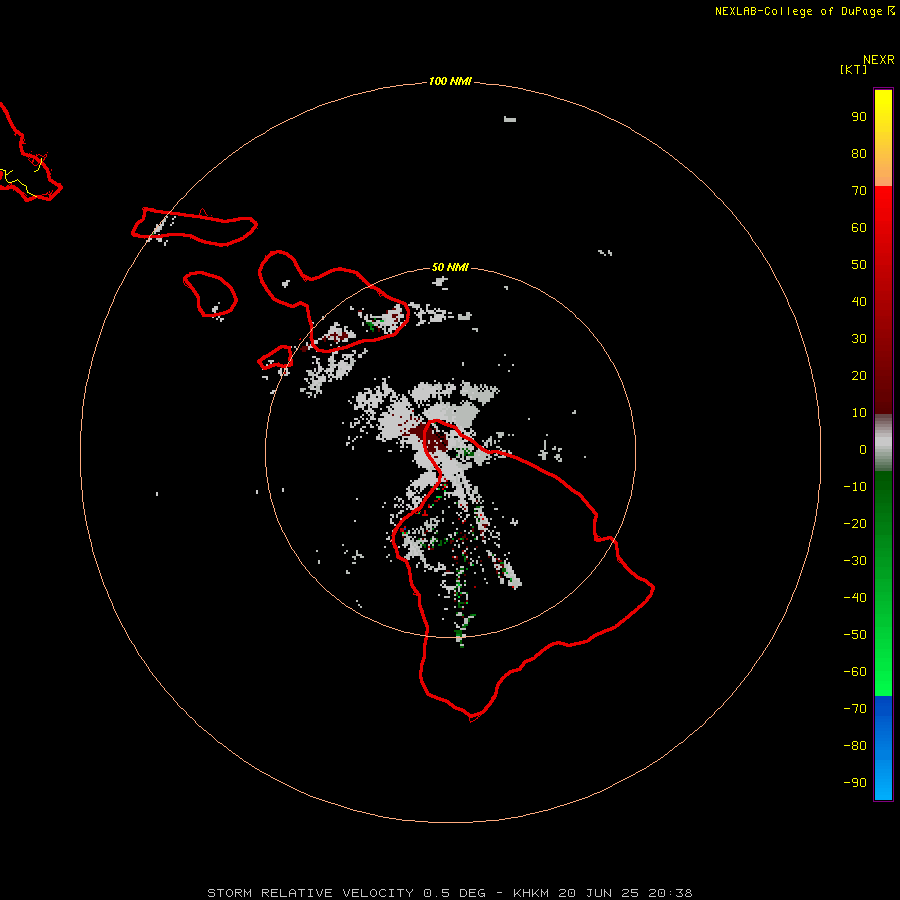Click the 0 value on velocity scale
Image resolution: width=900 pixels, height=900 pixels.
point(863,449)
